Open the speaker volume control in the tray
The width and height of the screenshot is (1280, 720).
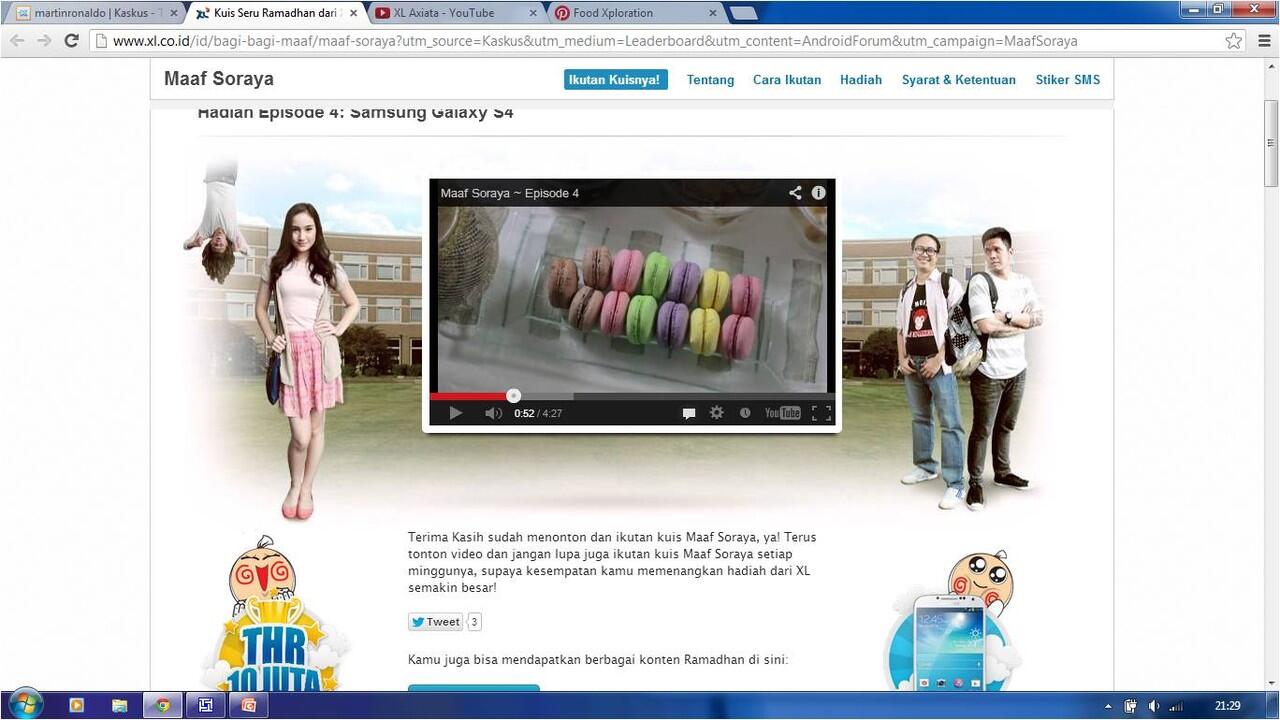(1152, 705)
